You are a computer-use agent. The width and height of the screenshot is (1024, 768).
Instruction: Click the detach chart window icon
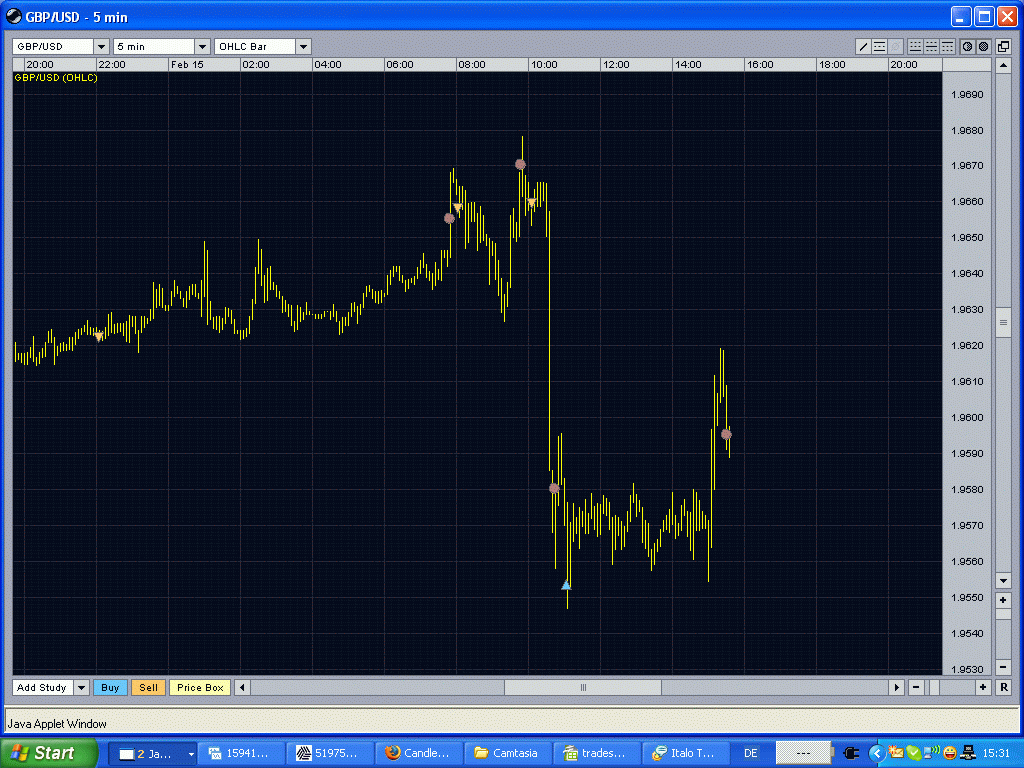[x=1003, y=46]
